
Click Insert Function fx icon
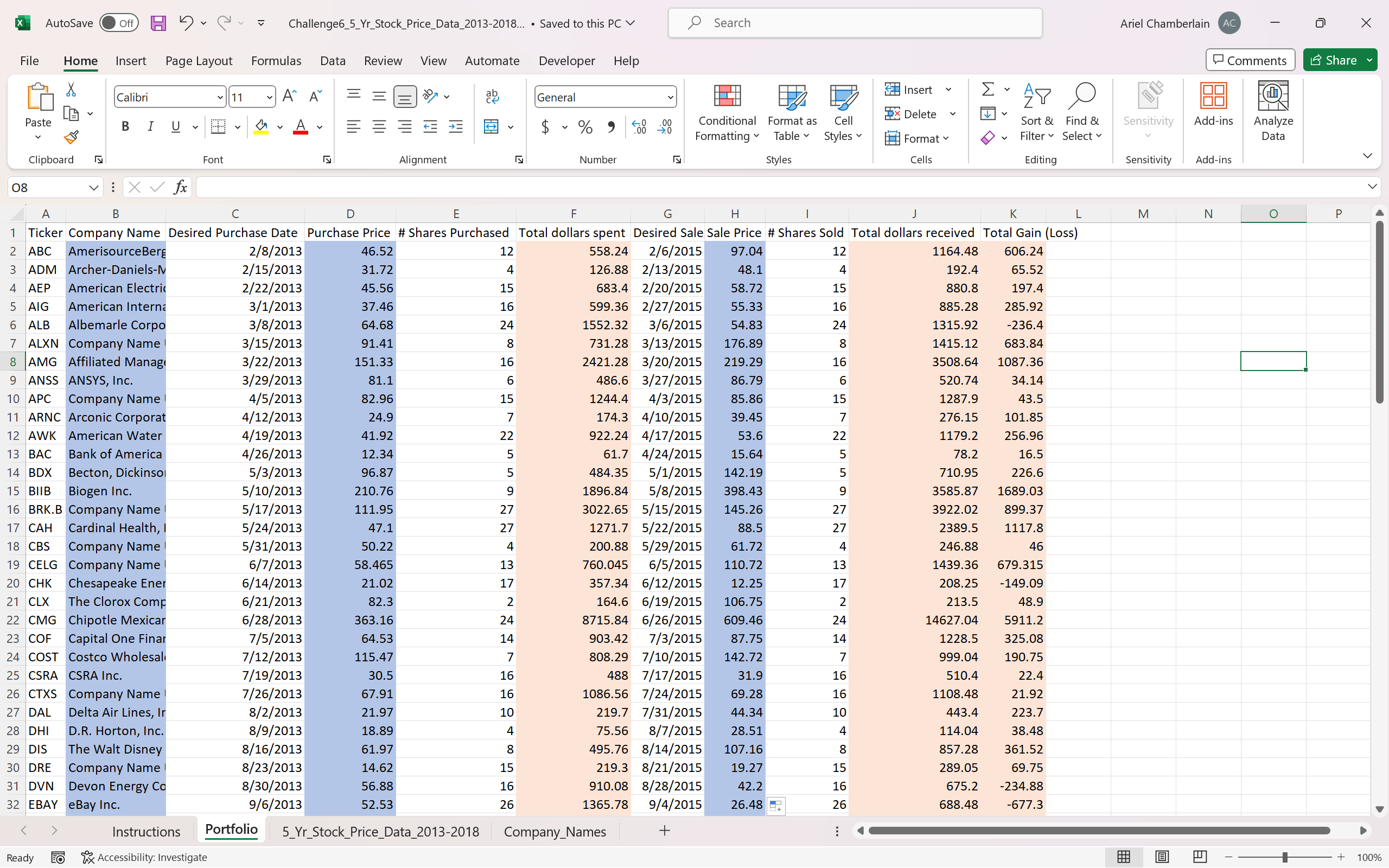pos(180,187)
